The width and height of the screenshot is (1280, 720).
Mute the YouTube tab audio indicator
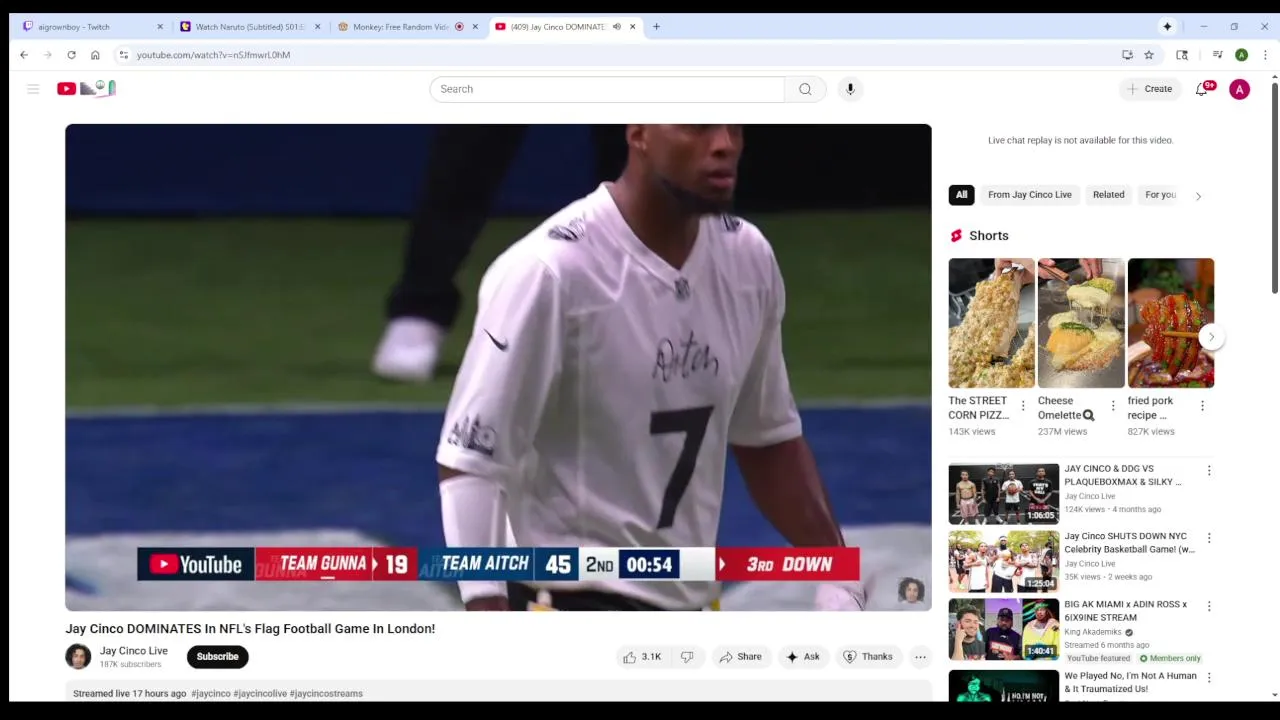[616, 27]
